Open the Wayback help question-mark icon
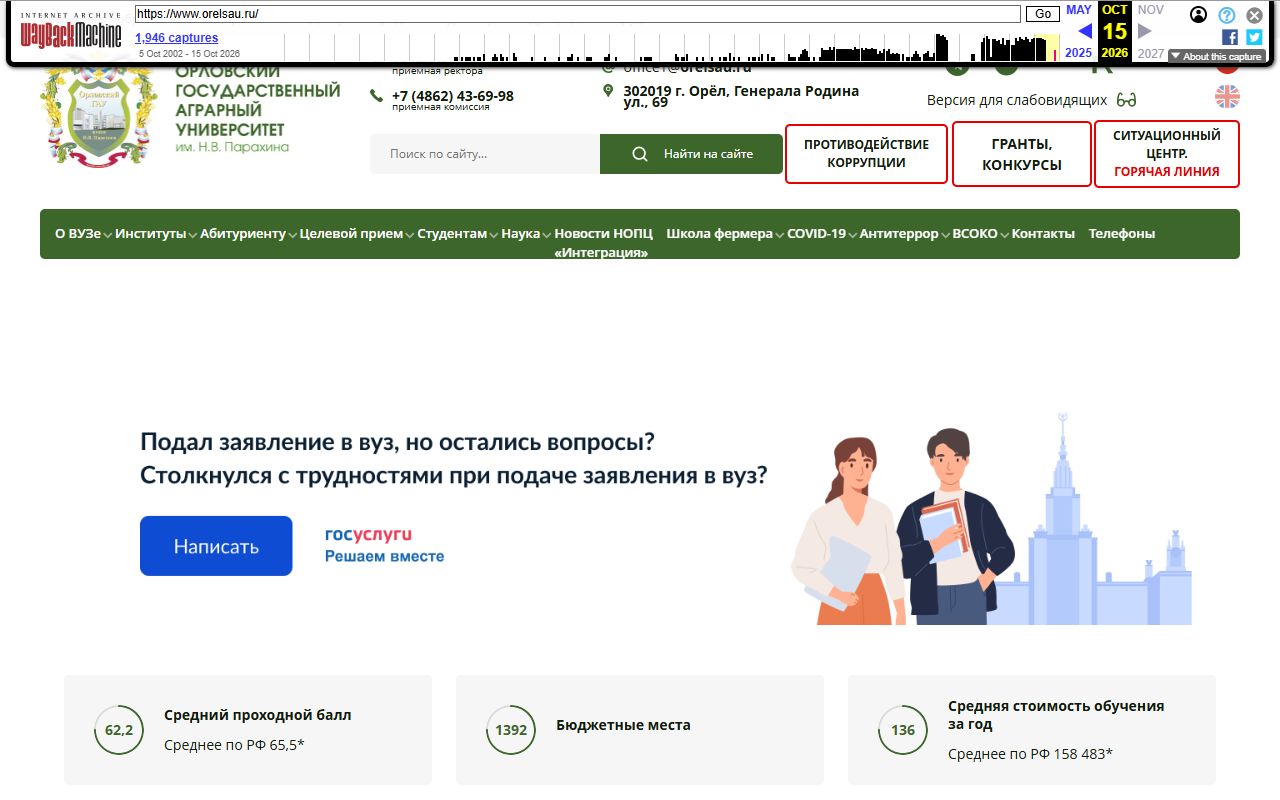 coord(1227,15)
